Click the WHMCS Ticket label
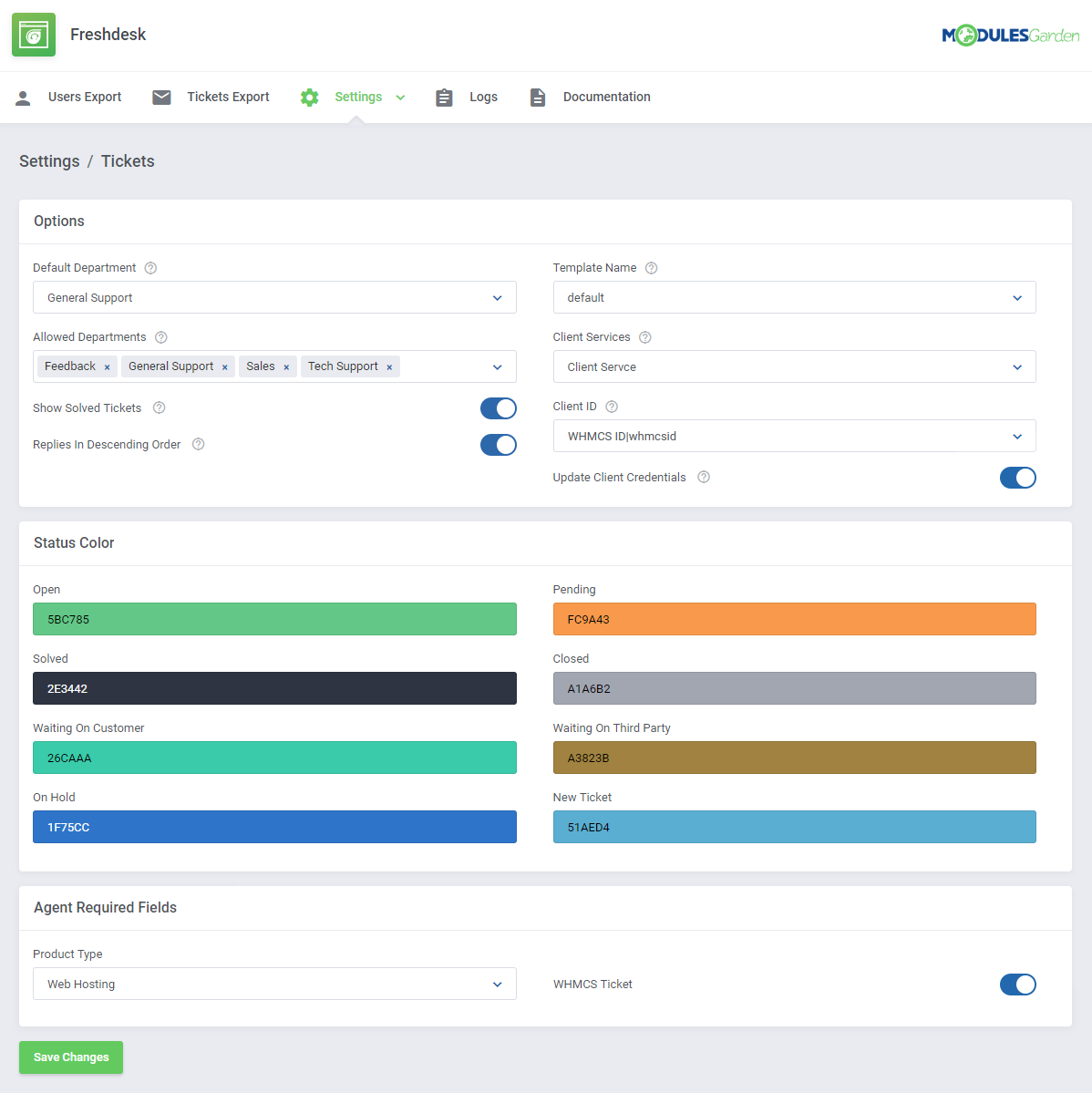The height and width of the screenshot is (1093, 1092). point(593,985)
